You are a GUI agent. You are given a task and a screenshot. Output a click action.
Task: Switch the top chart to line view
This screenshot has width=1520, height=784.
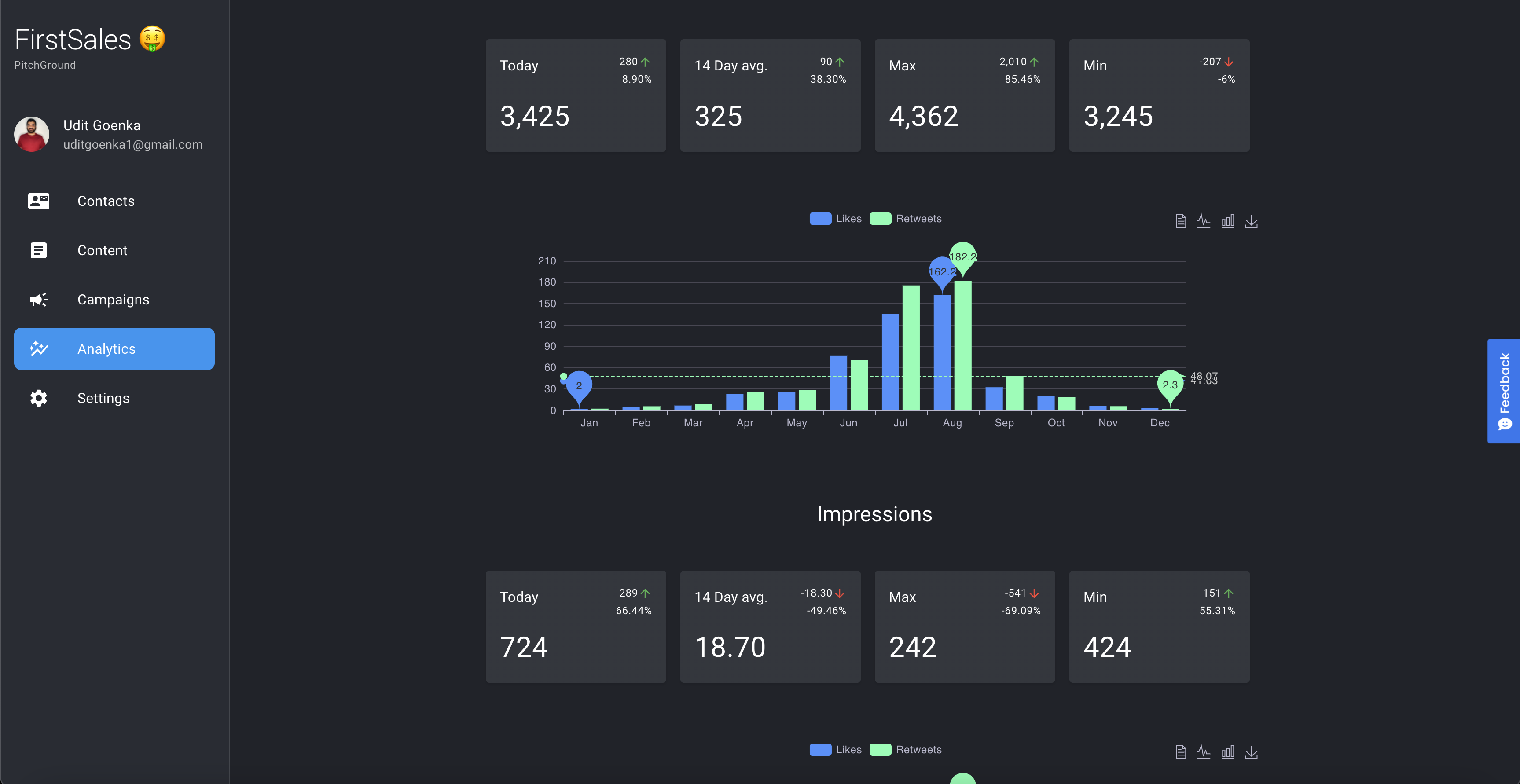pyautogui.click(x=1204, y=221)
